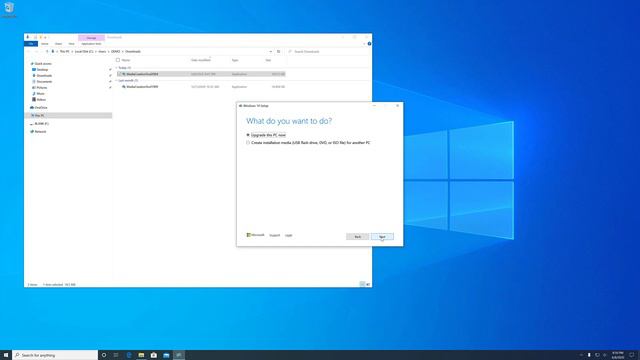Select Local Disk (C:) in the breadcrumb
The height and width of the screenshot is (360, 640).
click(84, 51)
